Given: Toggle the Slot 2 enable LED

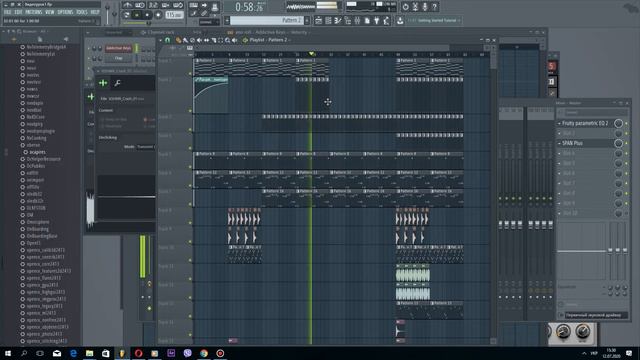Looking at the screenshot, I should tap(627, 133).
